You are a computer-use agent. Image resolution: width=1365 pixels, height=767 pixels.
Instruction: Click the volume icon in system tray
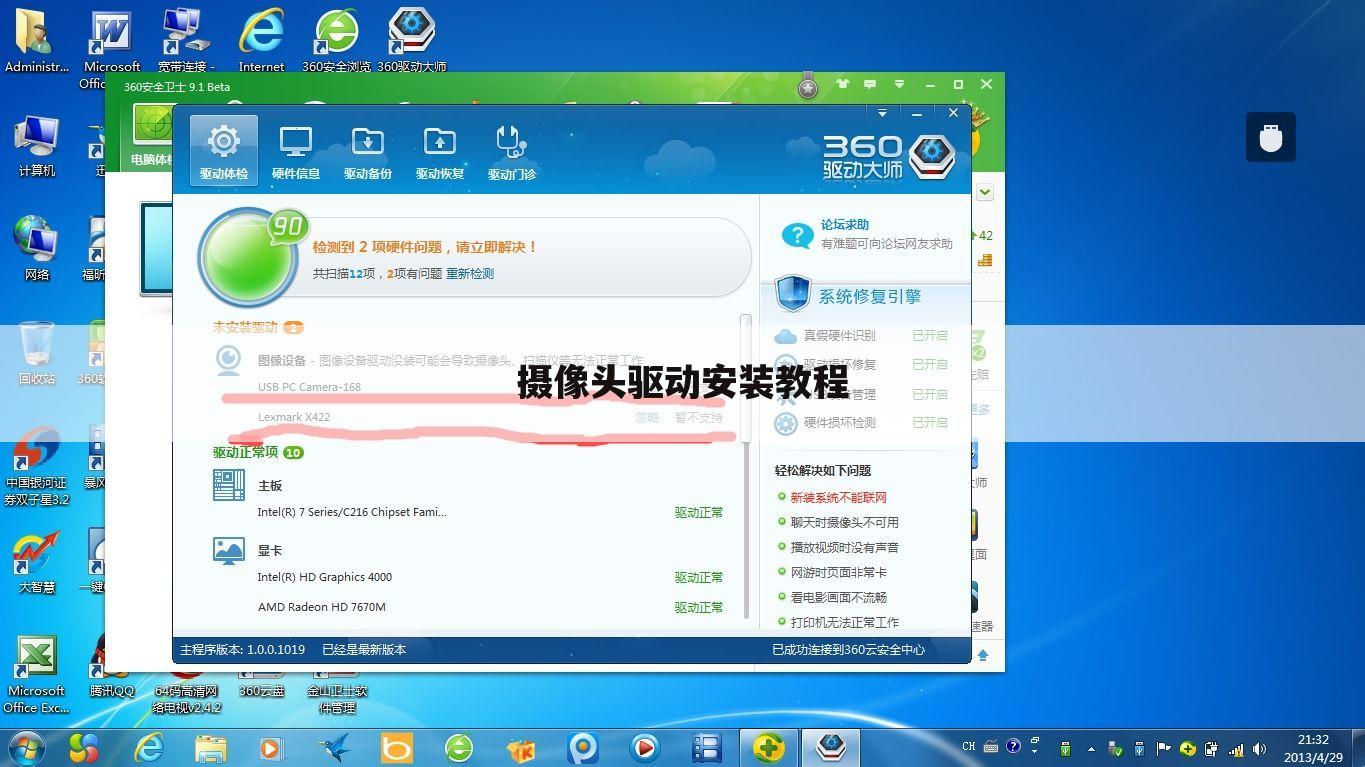[x=1259, y=747]
